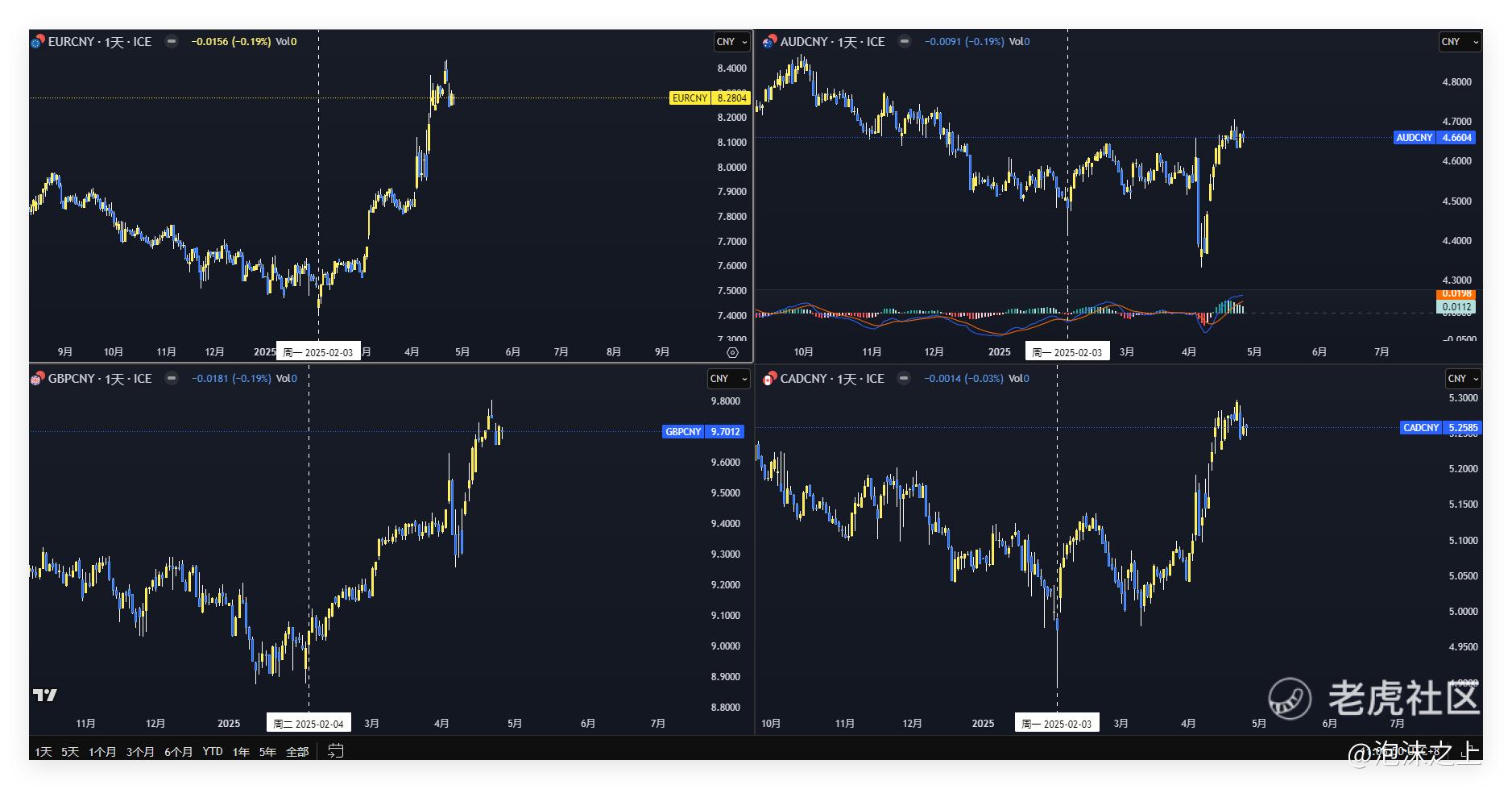Click the TradingView logo in GBPCNY chart
1512x789 pixels.
click(45, 695)
